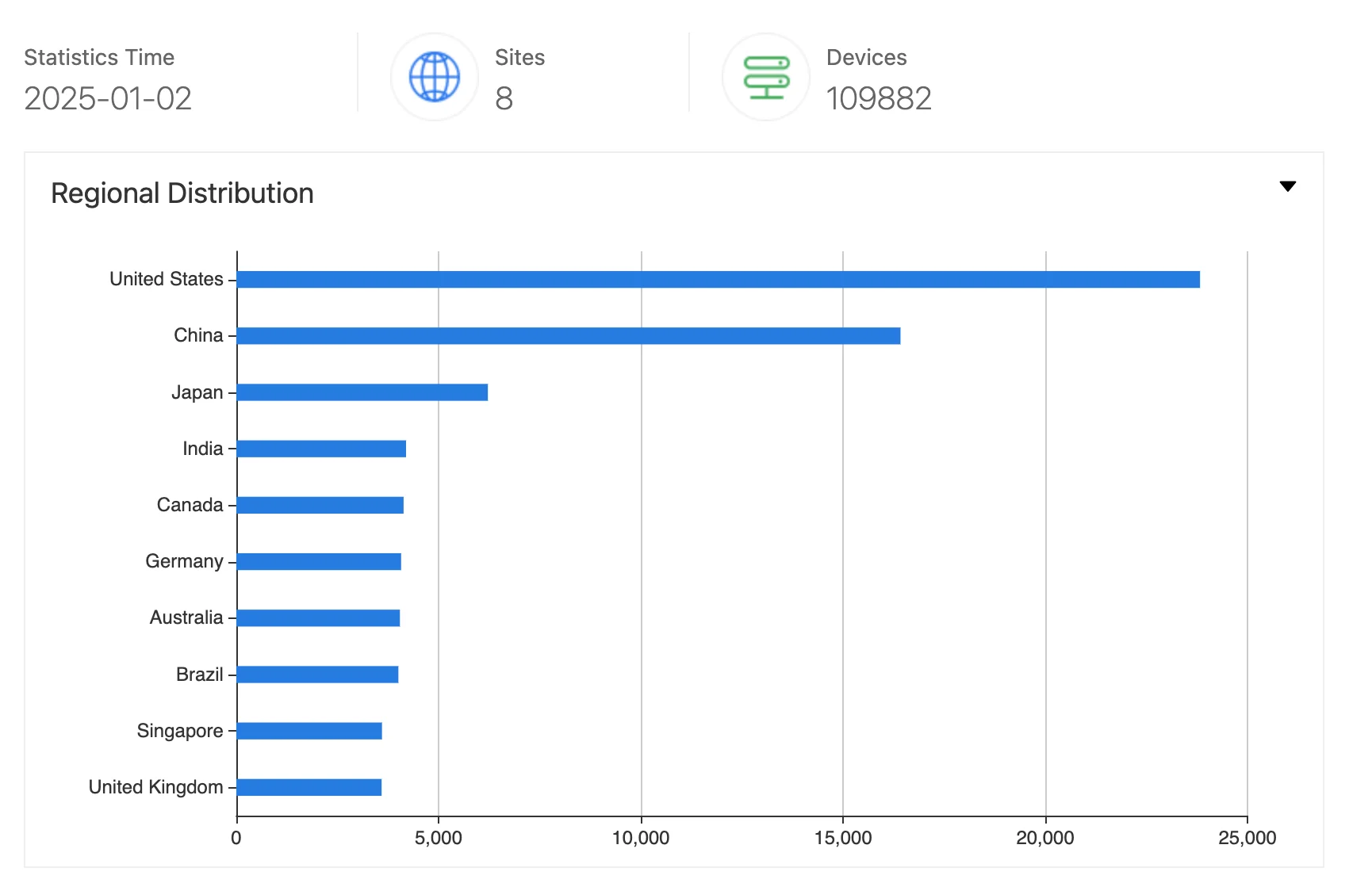The height and width of the screenshot is (883, 1372).
Task: Click the date value 2025-01-02
Action: pos(108,98)
